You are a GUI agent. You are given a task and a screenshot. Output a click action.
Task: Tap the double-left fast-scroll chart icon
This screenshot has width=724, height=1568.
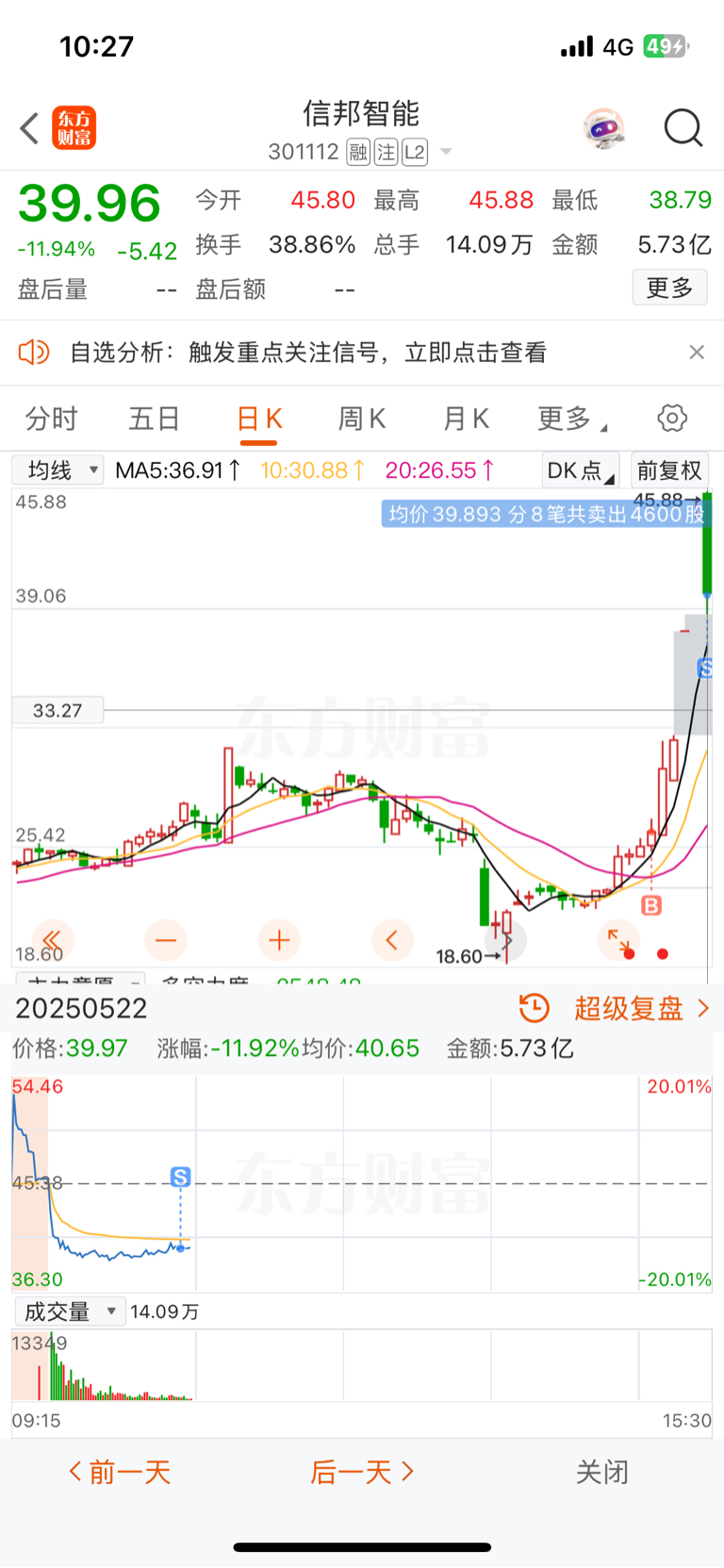point(53,940)
